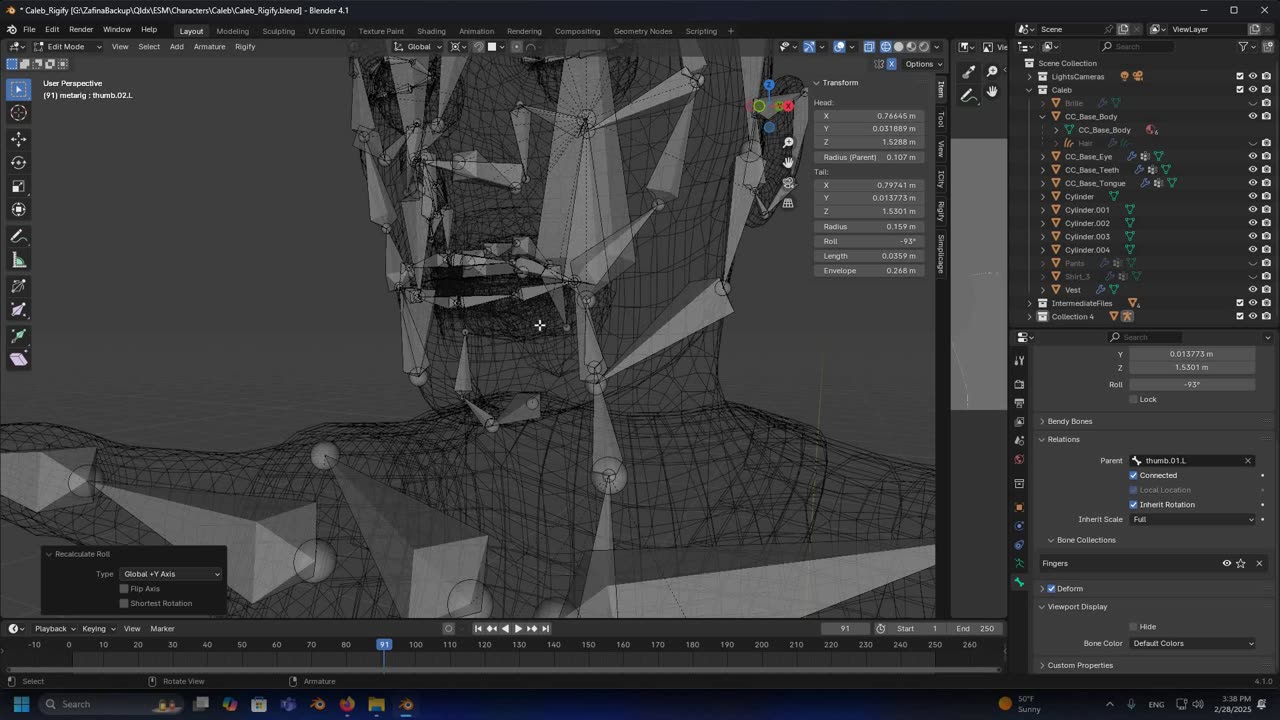Image resolution: width=1280 pixels, height=720 pixels.
Task: Select the Select Box tool
Action: [x=18, y=89]
